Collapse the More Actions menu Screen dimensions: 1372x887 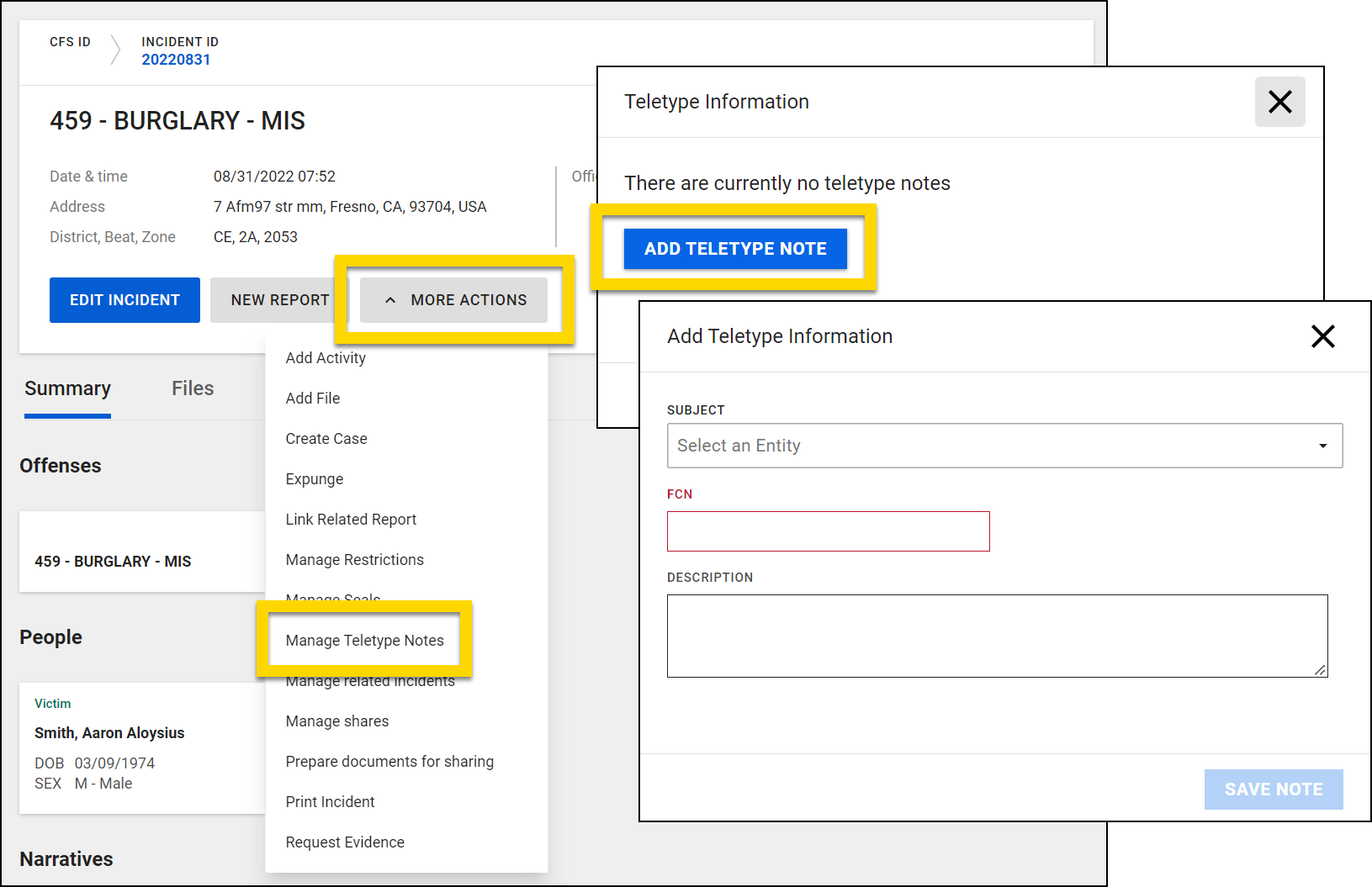(453, 300)
